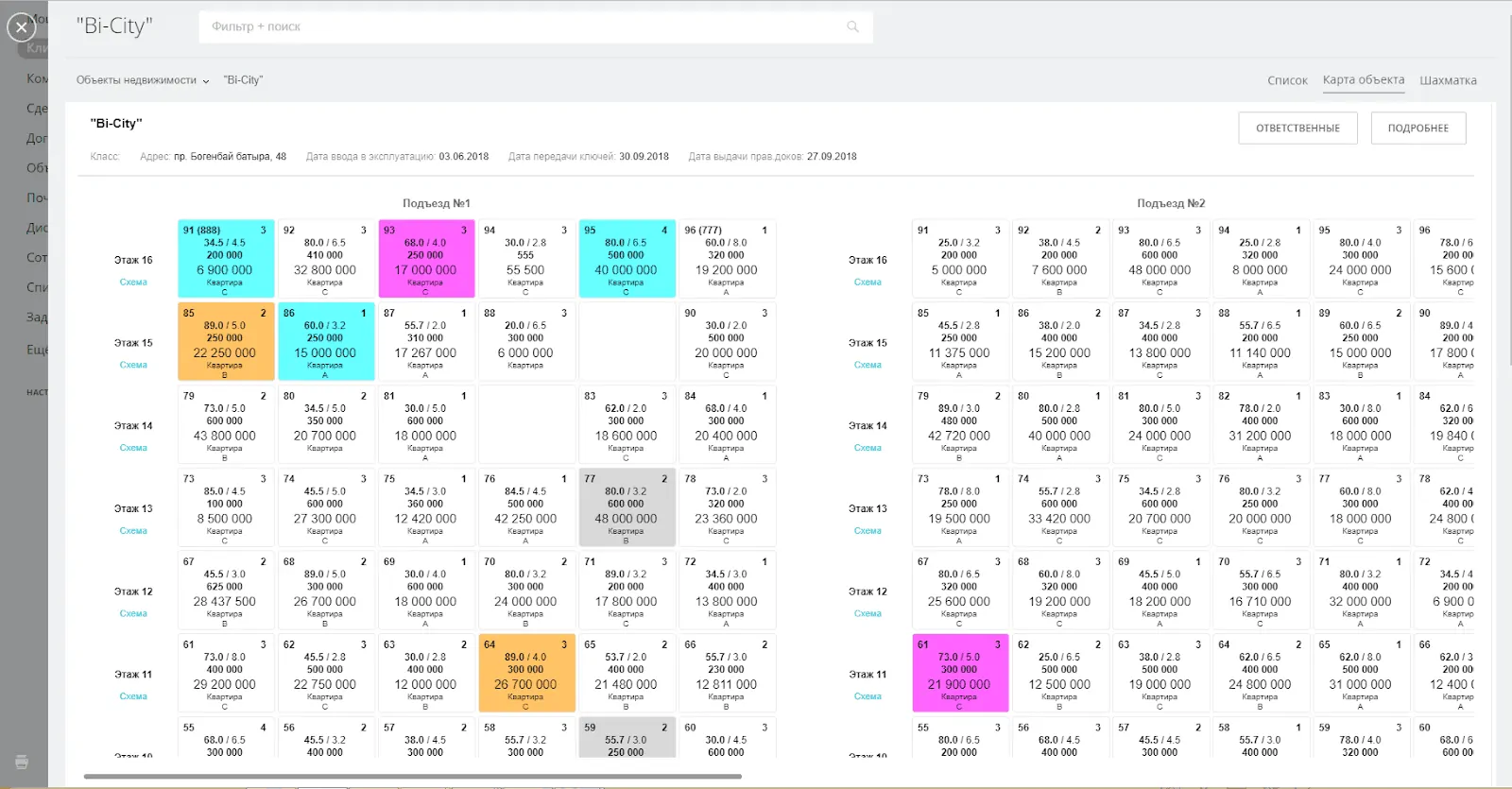
Task: Select the Карта объекта tab
Action: point(1363,80)
